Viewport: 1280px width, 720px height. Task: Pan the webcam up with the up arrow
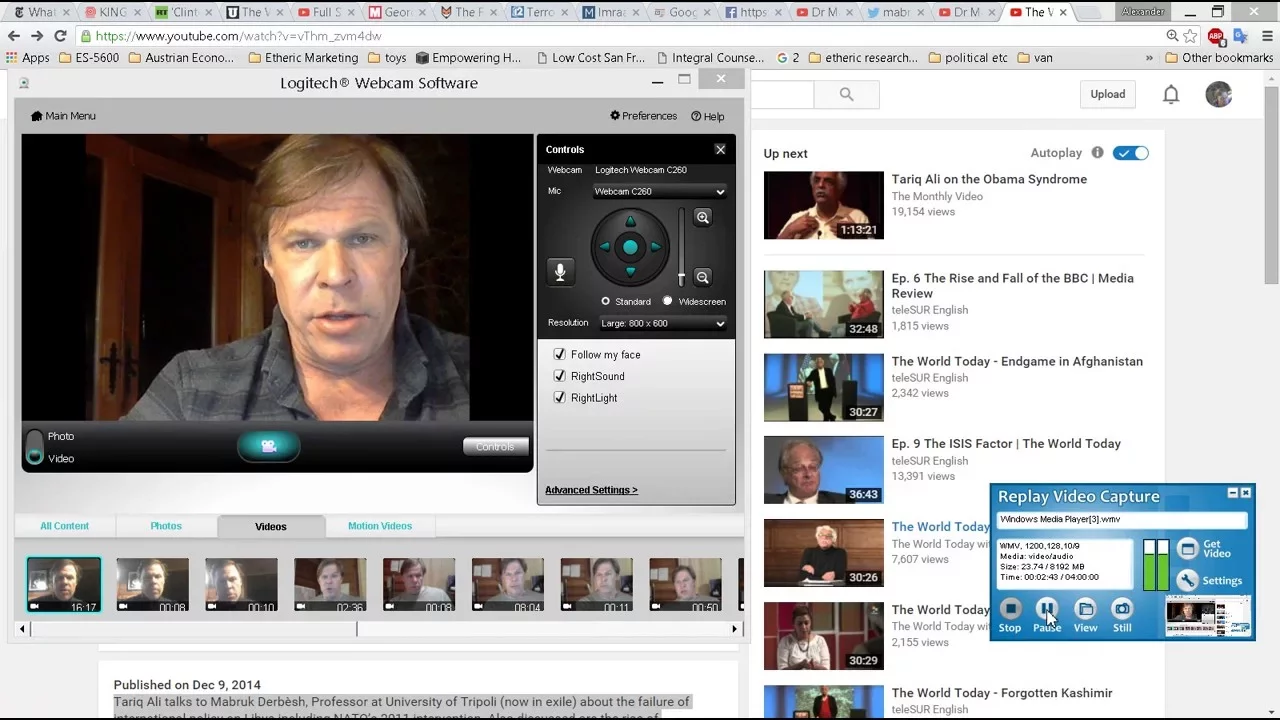tap(630, 222)
